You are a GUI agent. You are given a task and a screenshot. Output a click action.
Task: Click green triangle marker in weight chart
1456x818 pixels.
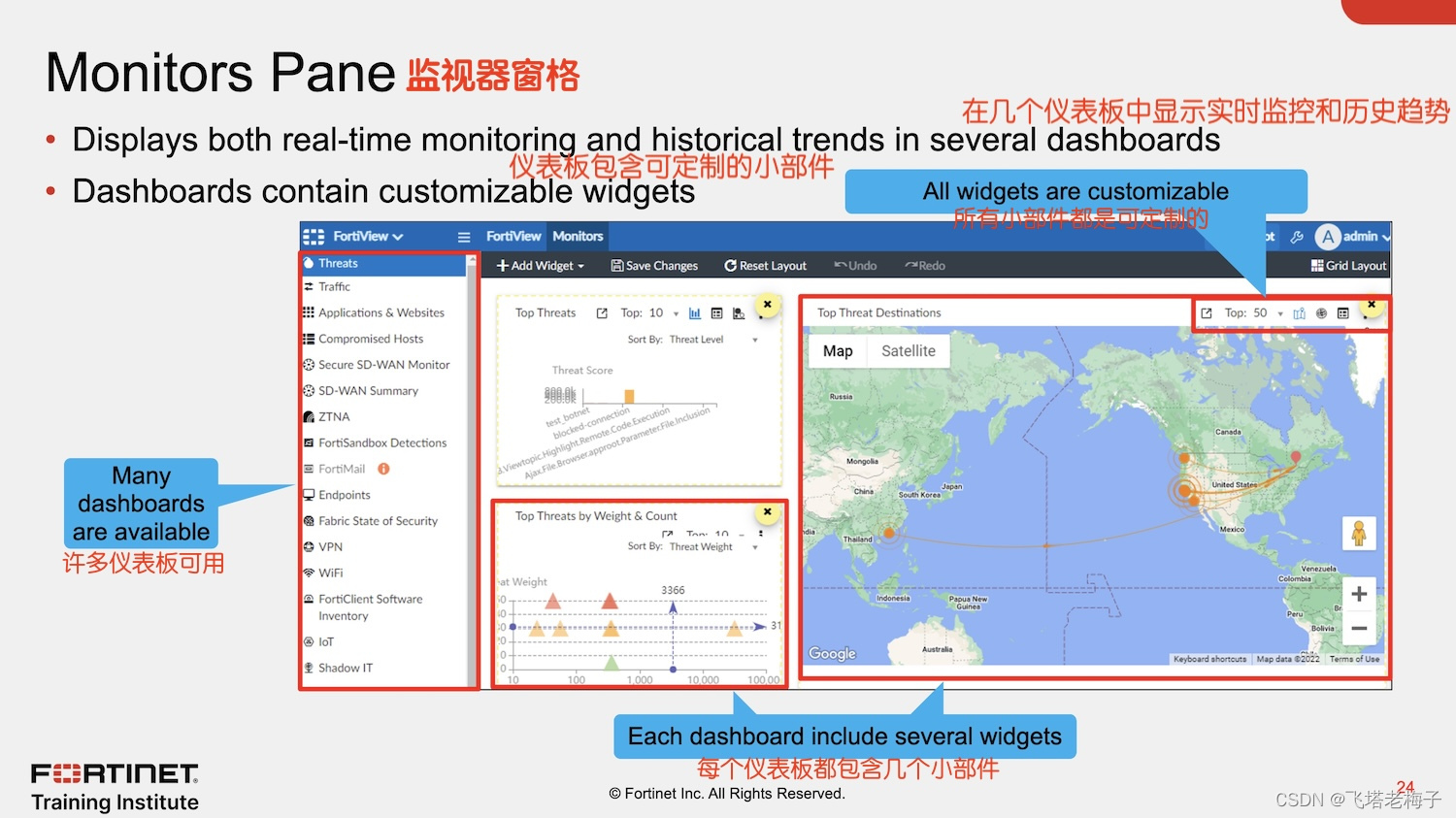tap(612, 664)
